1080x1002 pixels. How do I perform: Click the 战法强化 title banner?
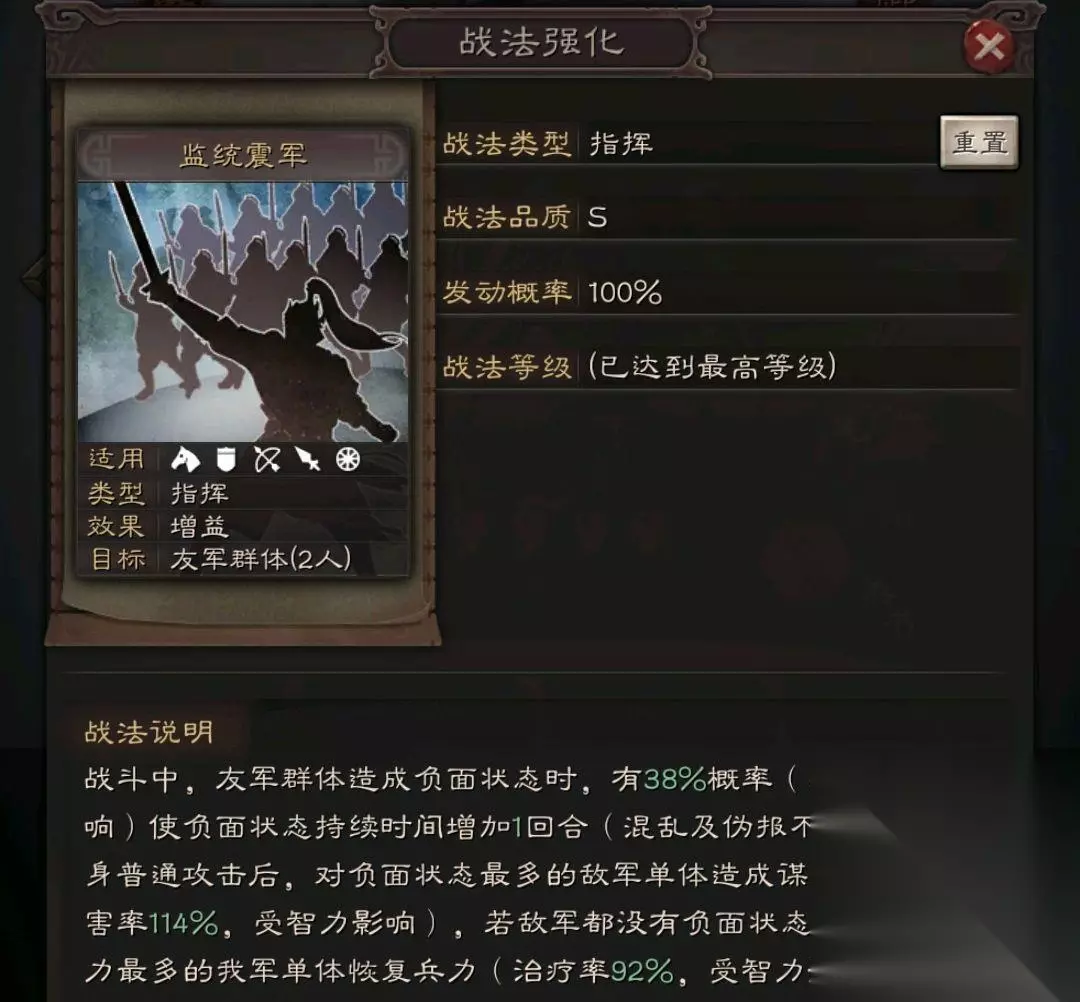541,43
